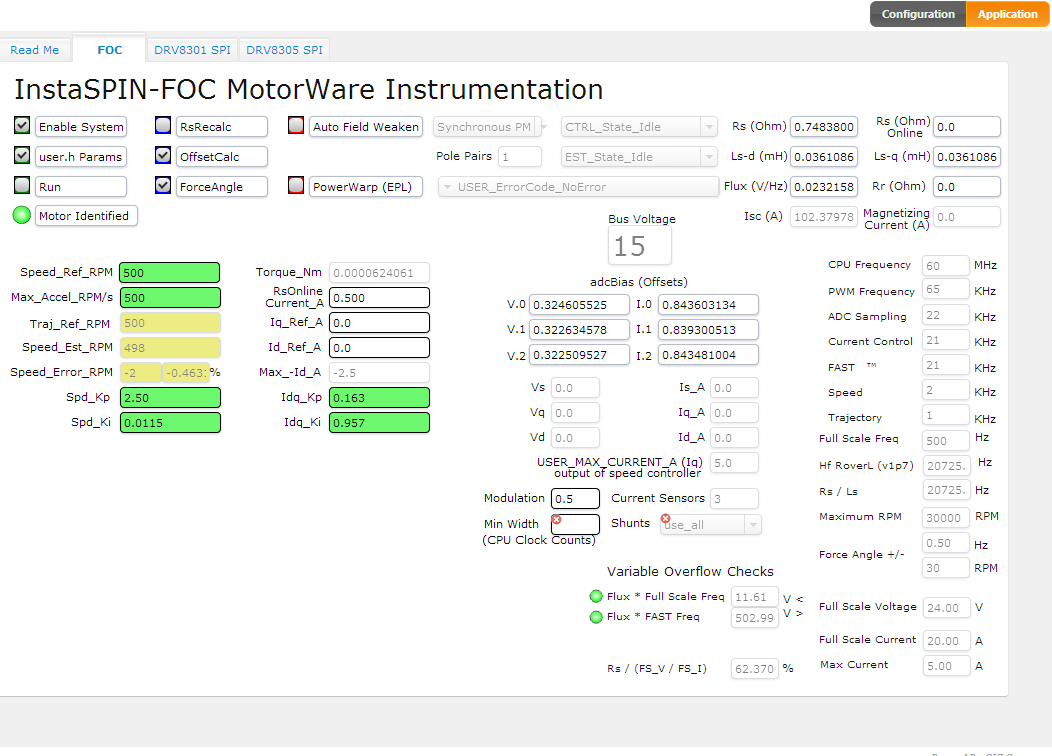The image size is (1052, 756).
Task: Click the red error icon on Shunts dropdown
Action: 666,519
